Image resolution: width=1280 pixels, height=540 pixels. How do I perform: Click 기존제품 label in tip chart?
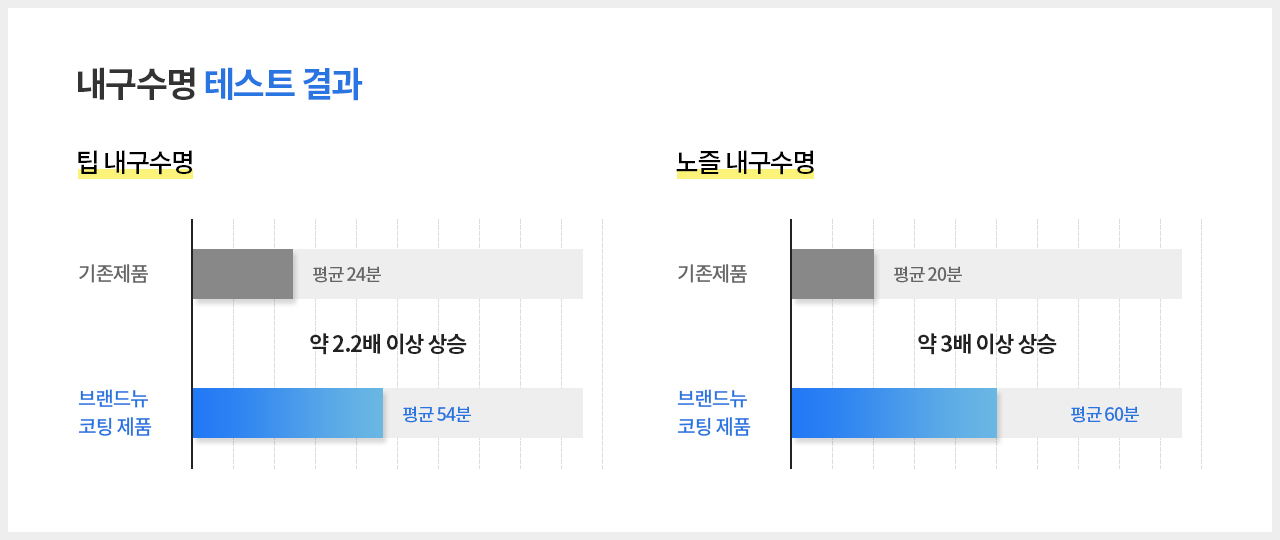click(113, 274)
